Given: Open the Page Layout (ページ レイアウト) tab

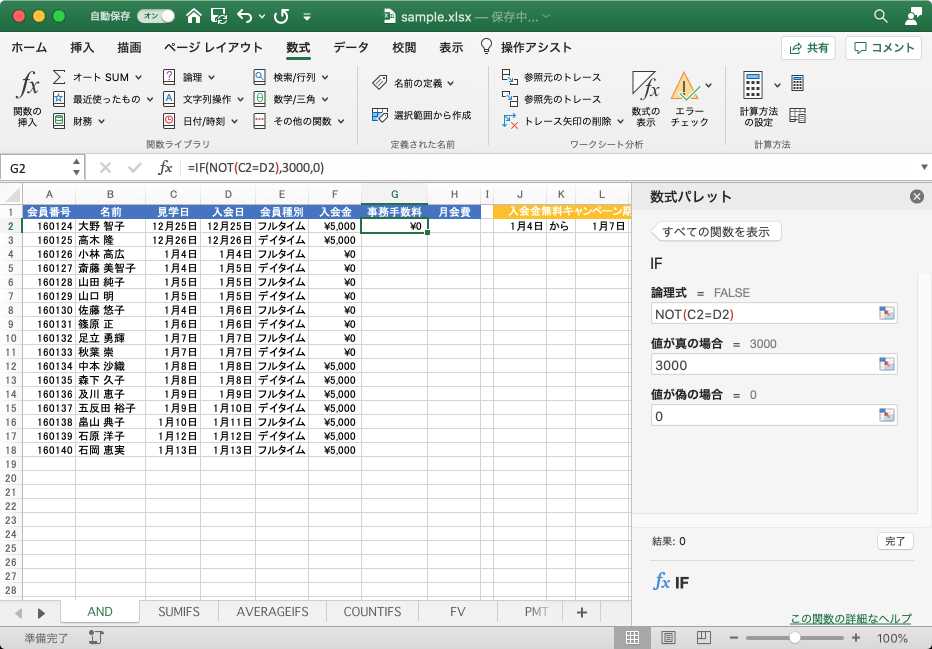Looking at the screenshot, I should [x=213, y=48].
